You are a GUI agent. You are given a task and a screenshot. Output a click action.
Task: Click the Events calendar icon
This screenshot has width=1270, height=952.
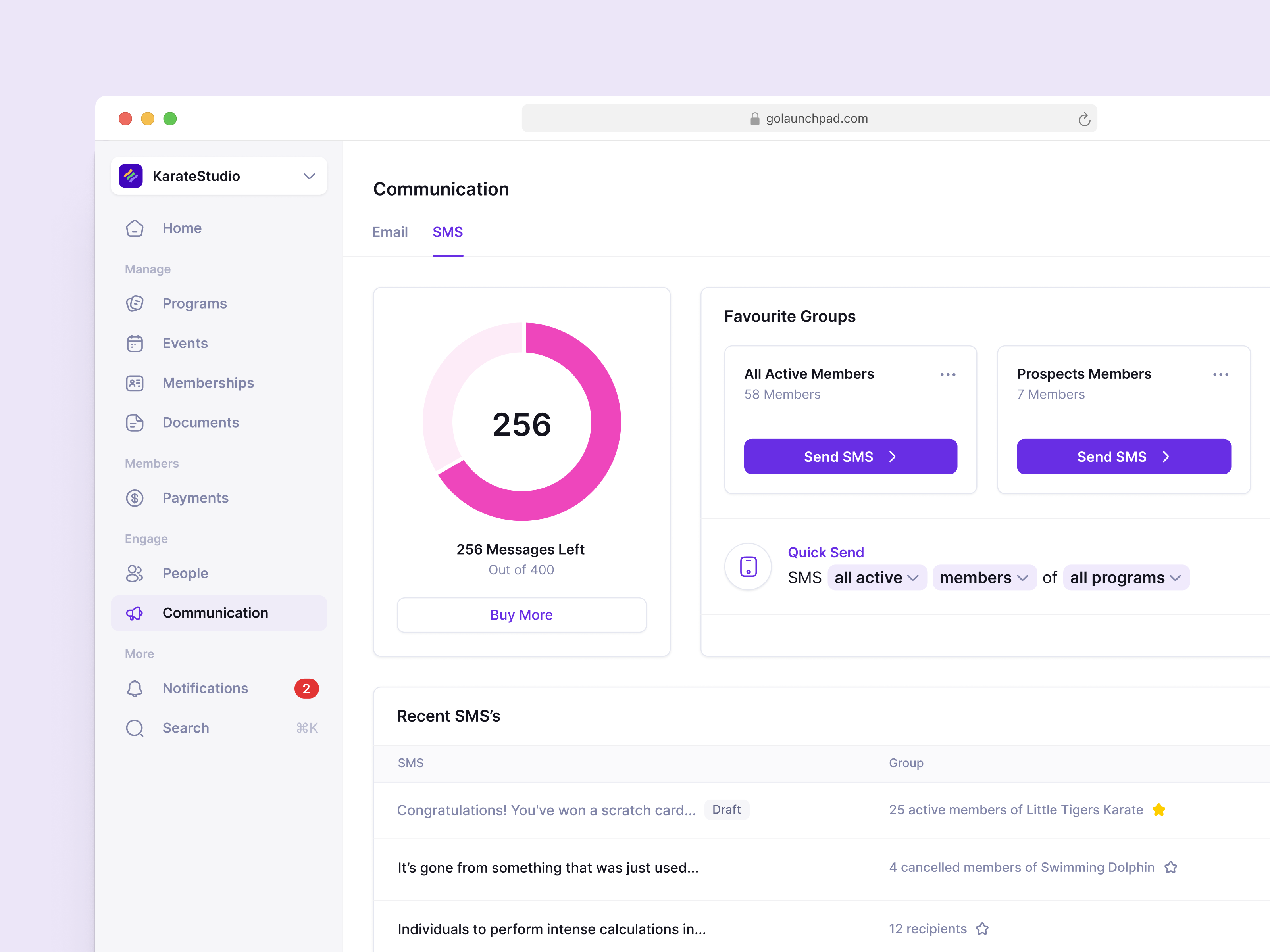pos(135,343)
